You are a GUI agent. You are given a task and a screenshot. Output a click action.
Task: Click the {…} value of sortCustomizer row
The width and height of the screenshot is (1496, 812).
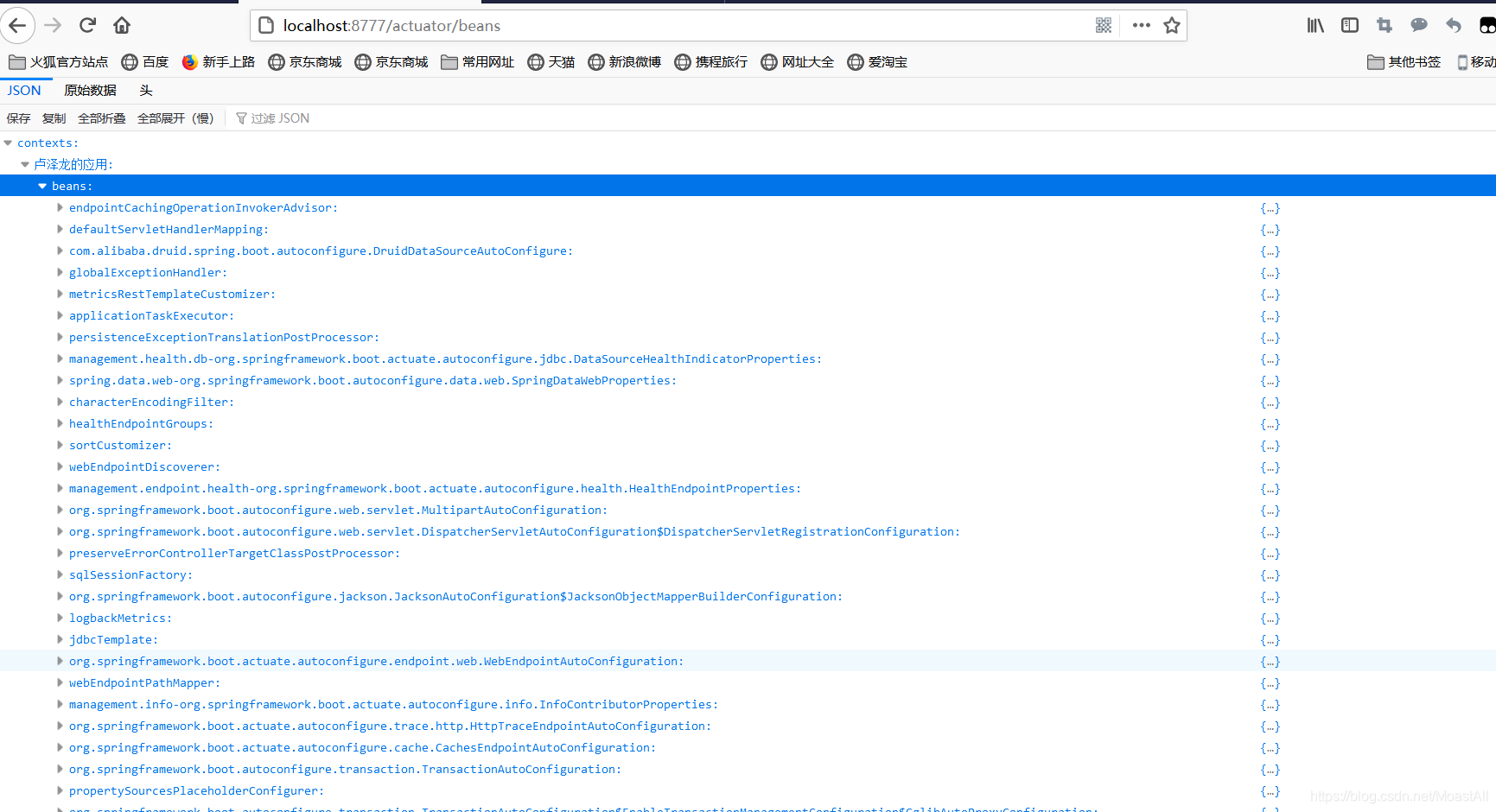1270,446
